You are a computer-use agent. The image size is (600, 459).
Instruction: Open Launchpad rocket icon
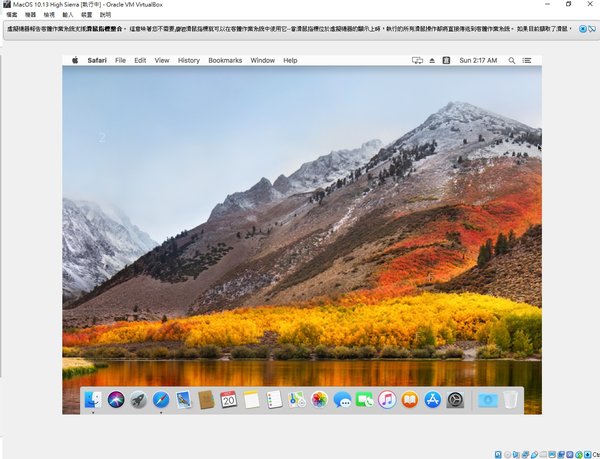[138, 400]
